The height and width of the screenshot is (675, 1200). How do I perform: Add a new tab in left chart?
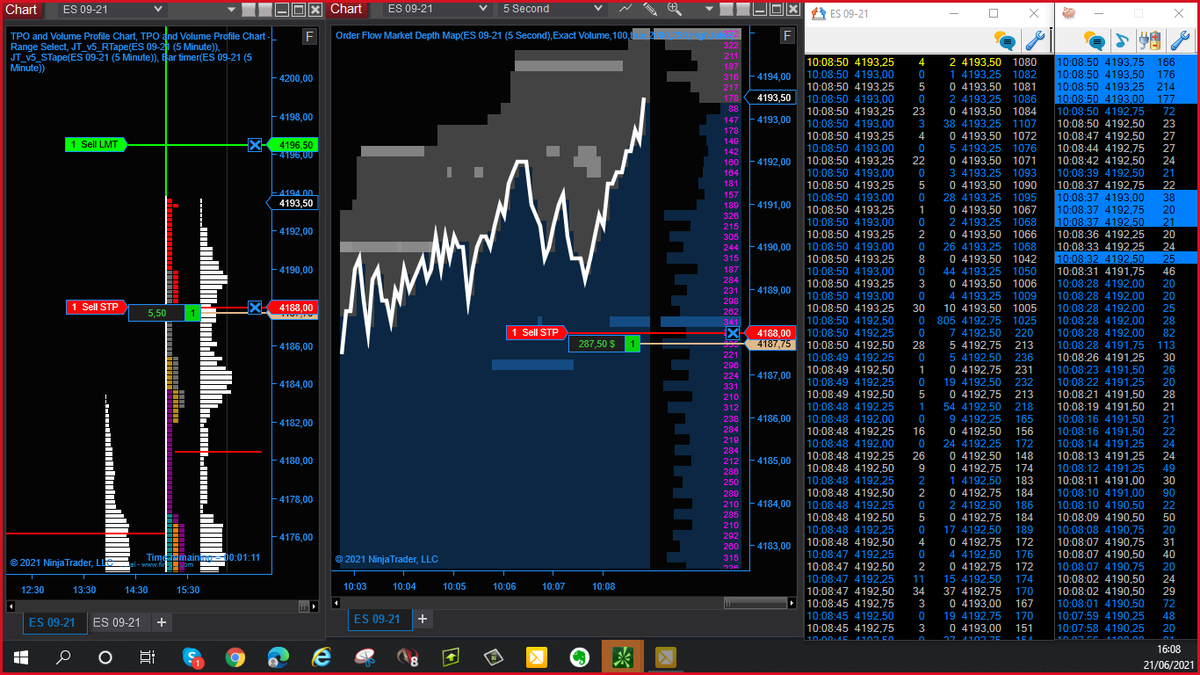tap(162, 622)
